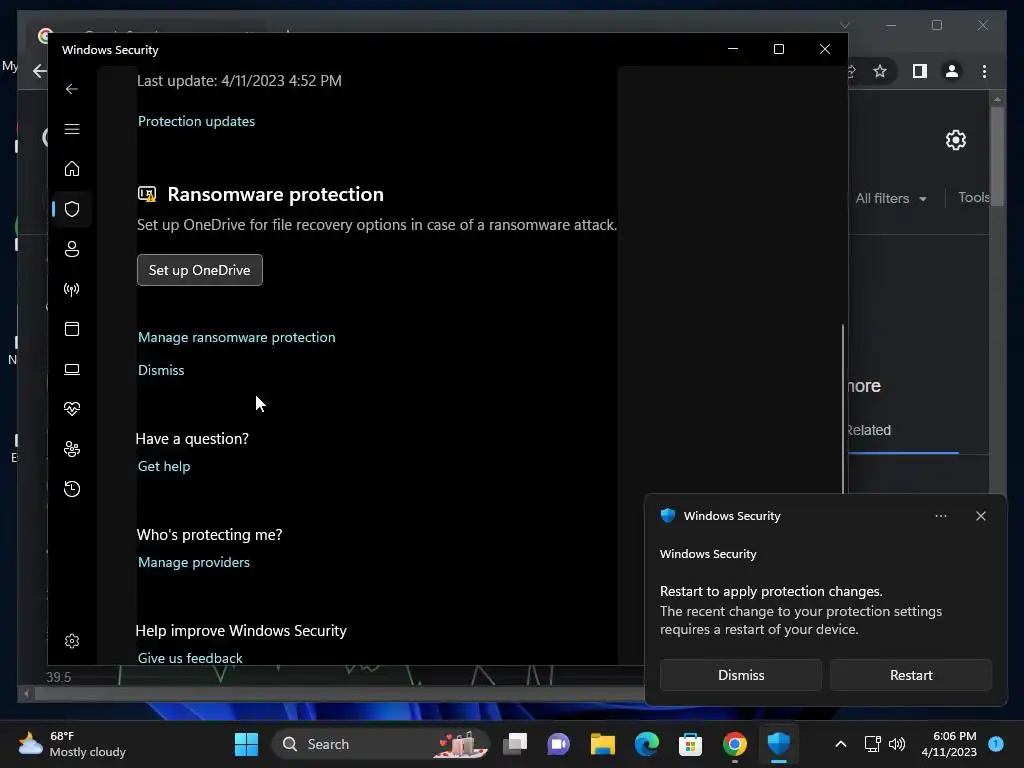Select the Related tab in Chrome
The height and width of the screenshot is (768, 1024).
(x=869, y=430)
